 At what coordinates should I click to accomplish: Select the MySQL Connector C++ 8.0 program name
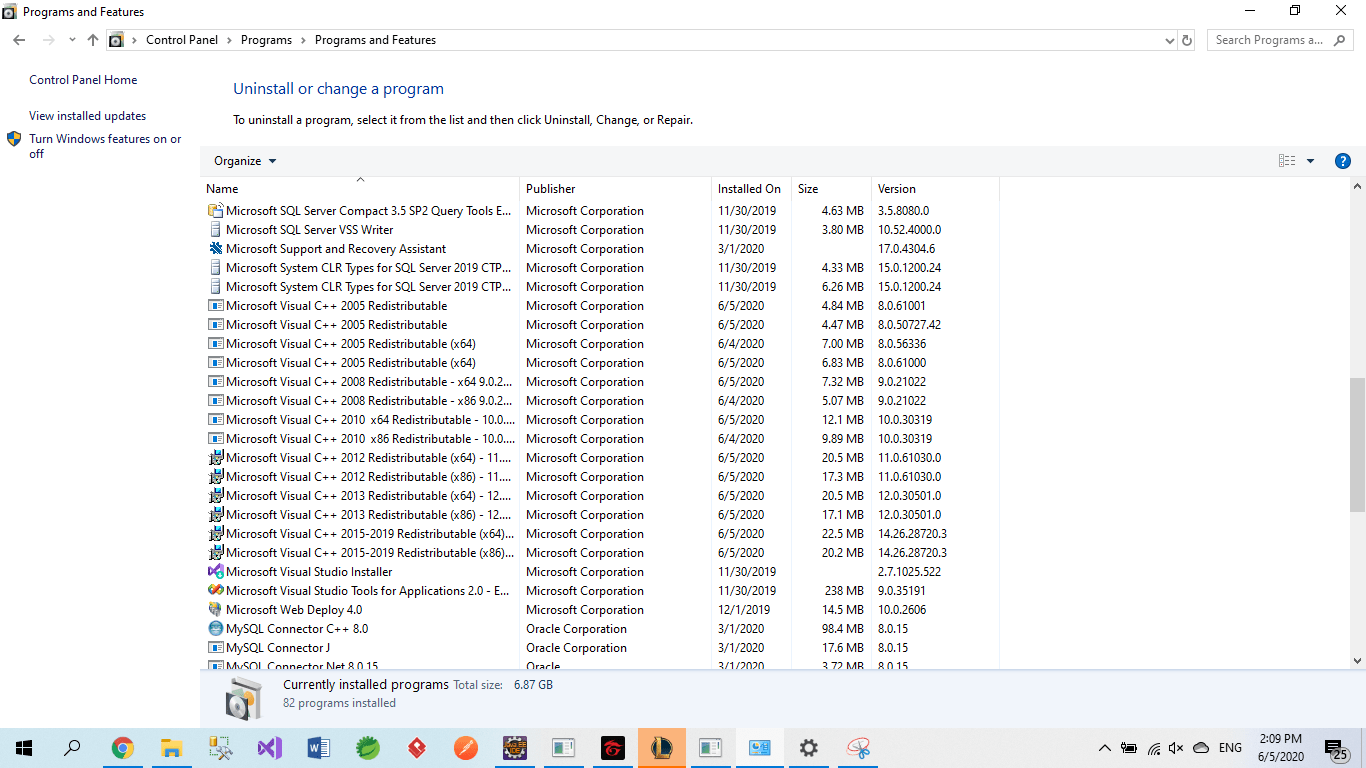pyautogui.click(x=297, y=629)
